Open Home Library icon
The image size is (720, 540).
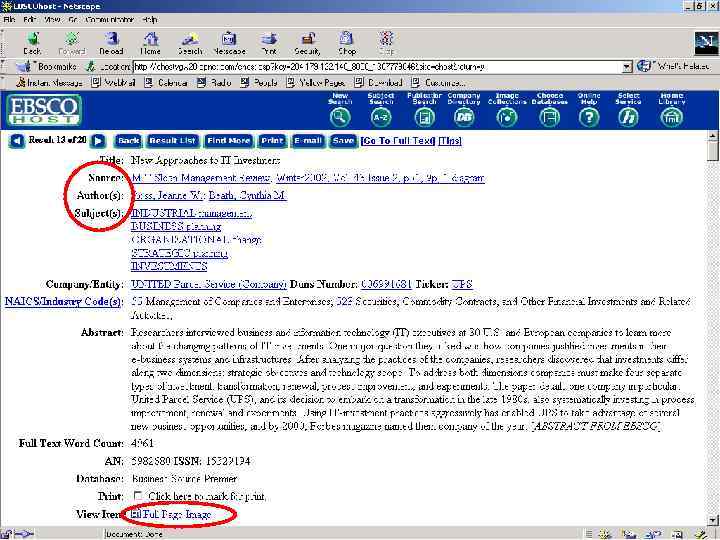pyautogui.click(x=671, y=117)
